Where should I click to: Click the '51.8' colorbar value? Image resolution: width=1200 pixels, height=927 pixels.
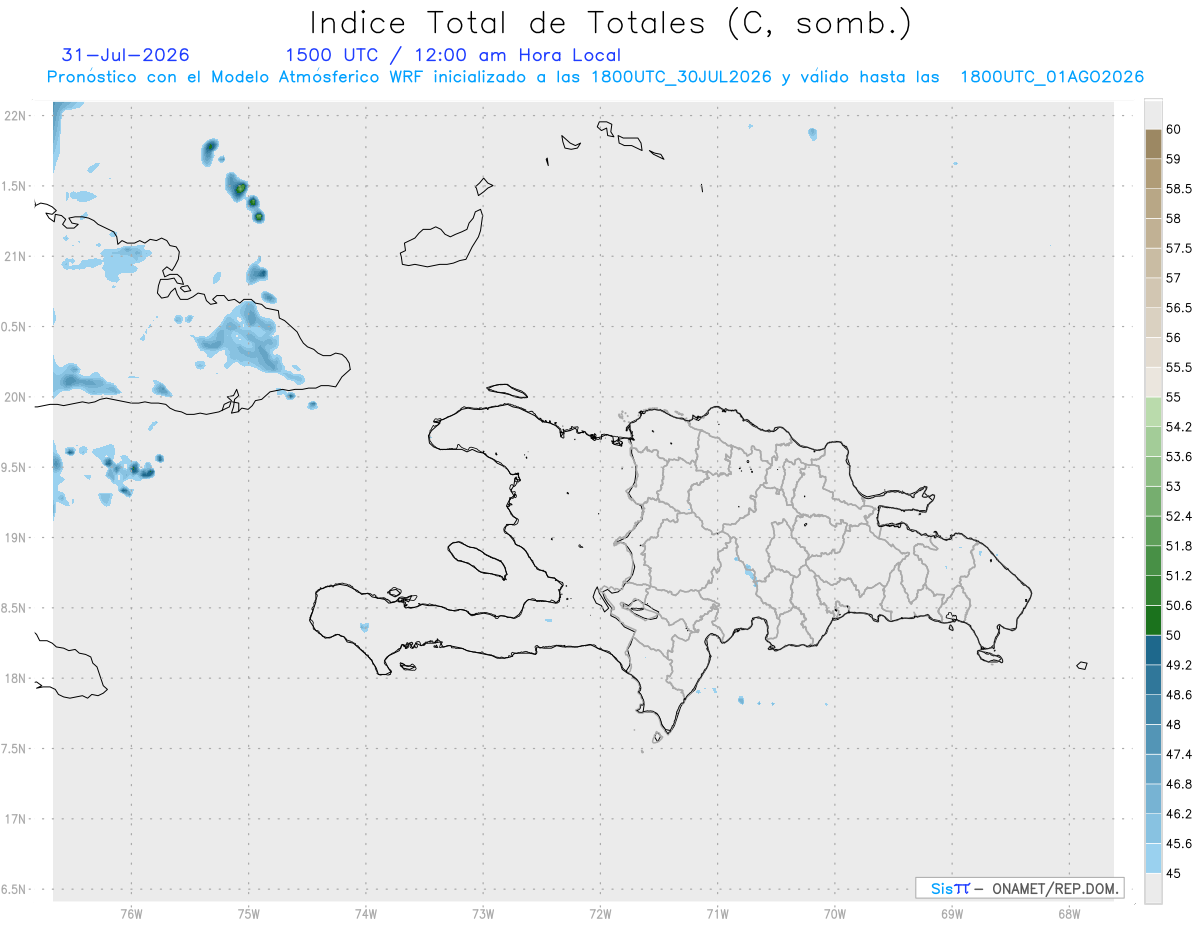1179,546
